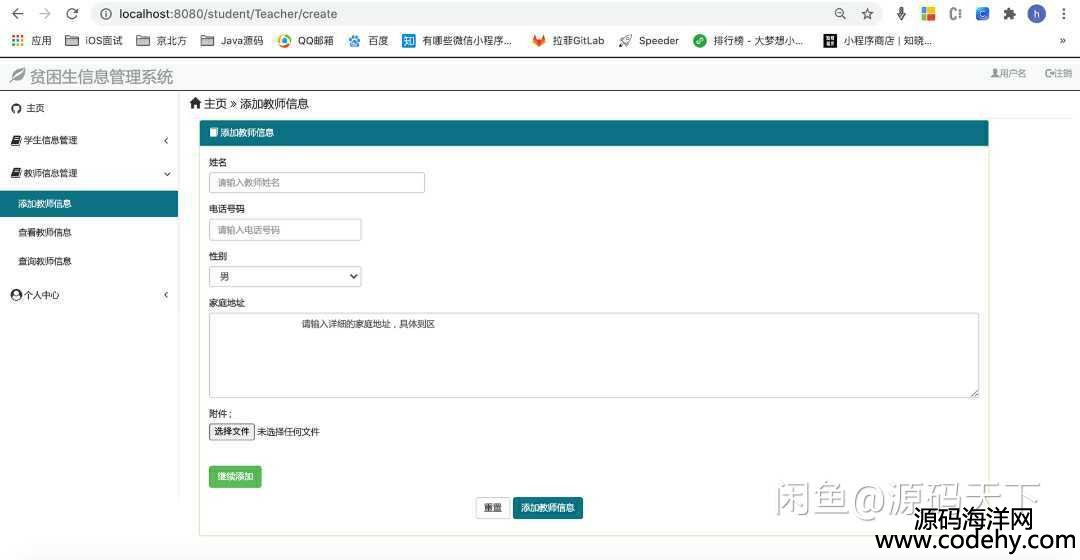
Task: Click the leaf logo beside system title
Action: (17, 76)
